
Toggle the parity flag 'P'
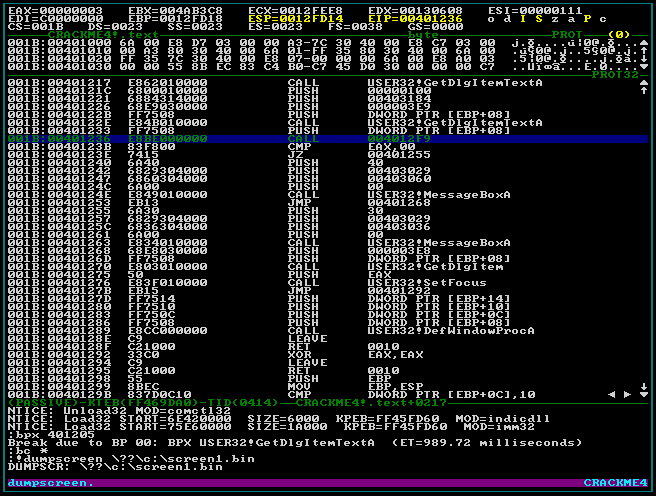coord(587,19)
